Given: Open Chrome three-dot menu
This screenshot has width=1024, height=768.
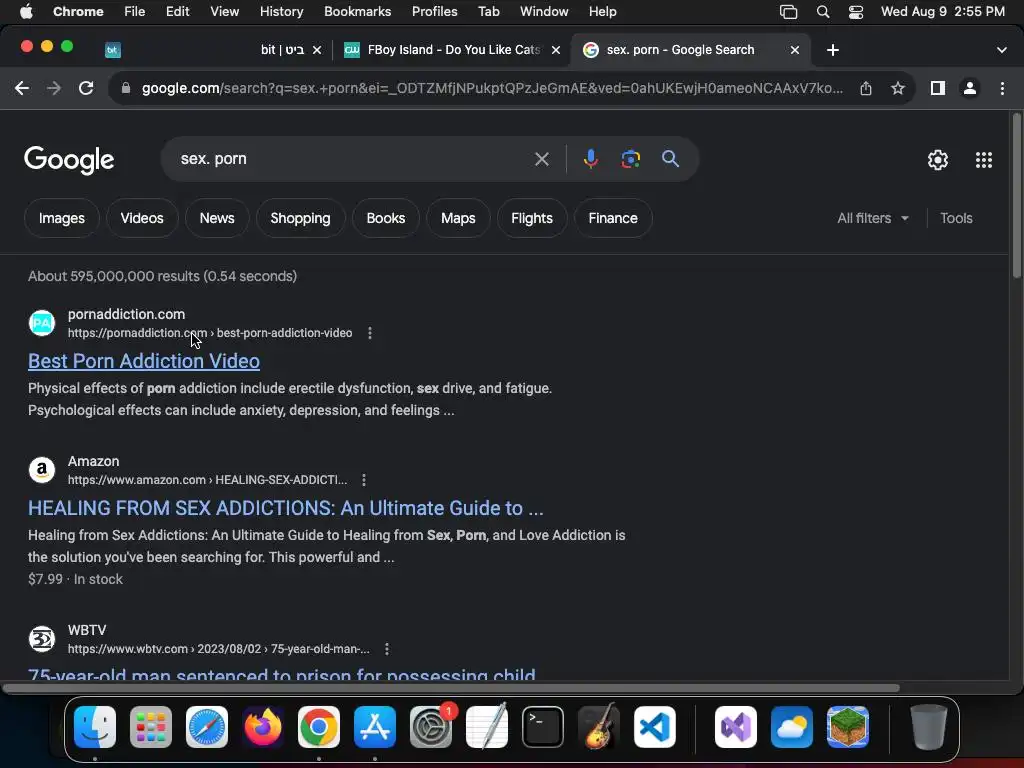Looking at the screenshot, I should tap(1002, 88).
